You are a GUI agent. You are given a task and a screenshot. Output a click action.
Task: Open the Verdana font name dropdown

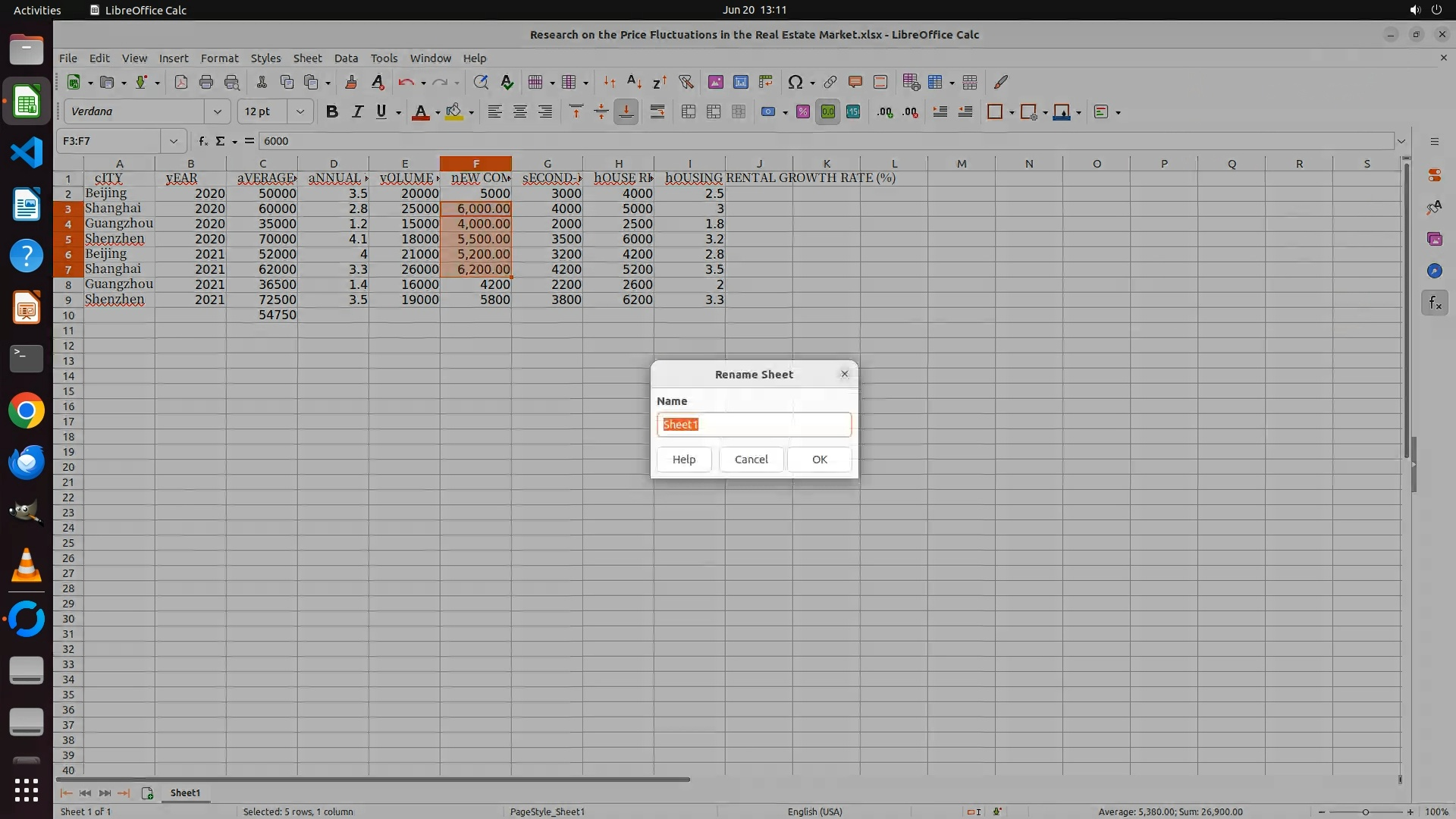coord(218,112)
